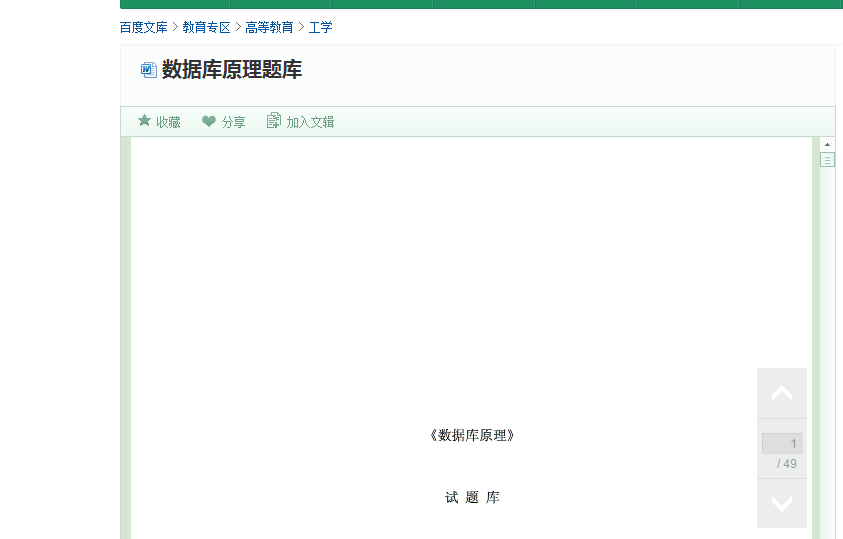
Task: Open the 教育专区 breadcrumb link
Action: pos(206,27)
